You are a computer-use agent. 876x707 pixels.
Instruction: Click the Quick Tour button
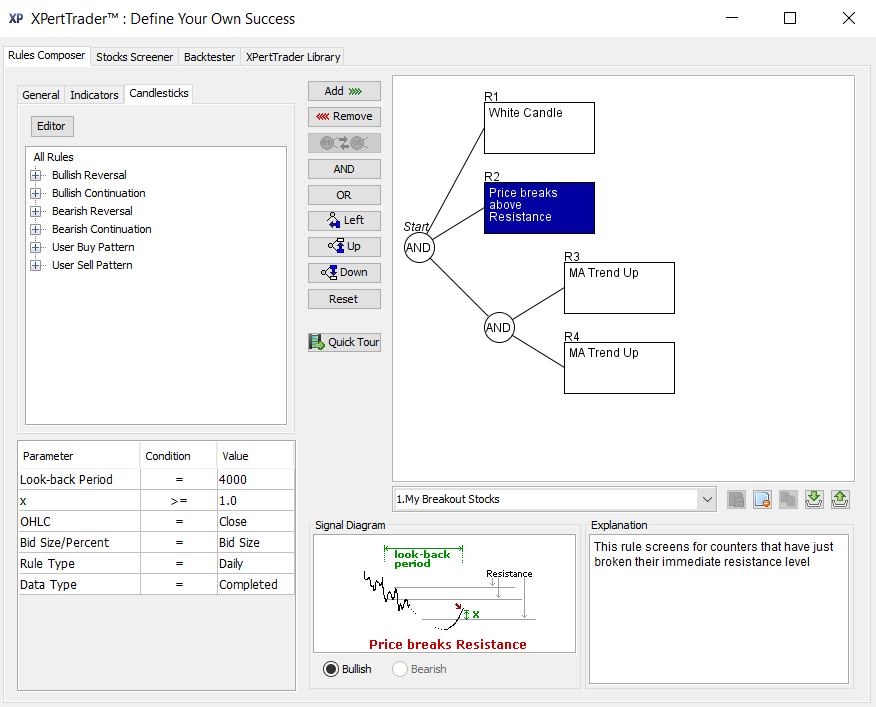[x=344, y=342]
